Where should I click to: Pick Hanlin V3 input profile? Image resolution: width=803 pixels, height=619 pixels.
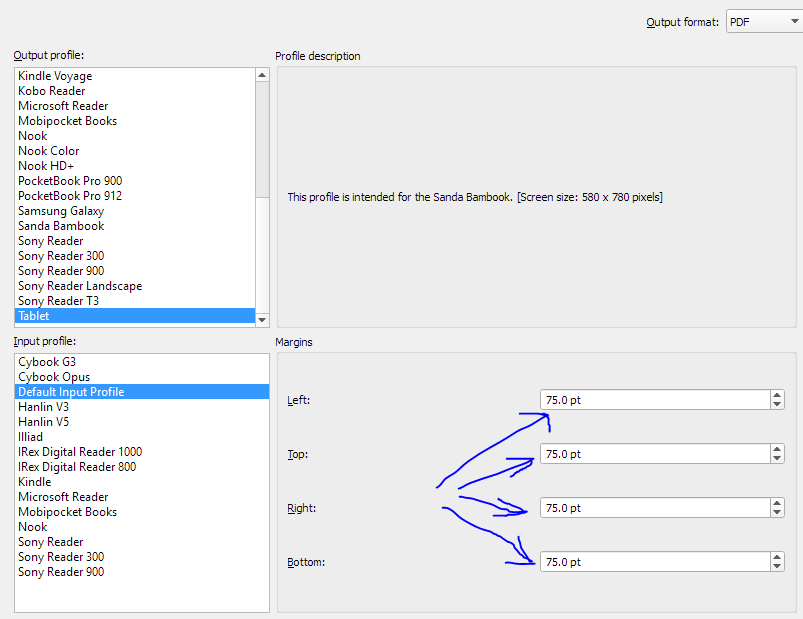[x=142, y=407]
